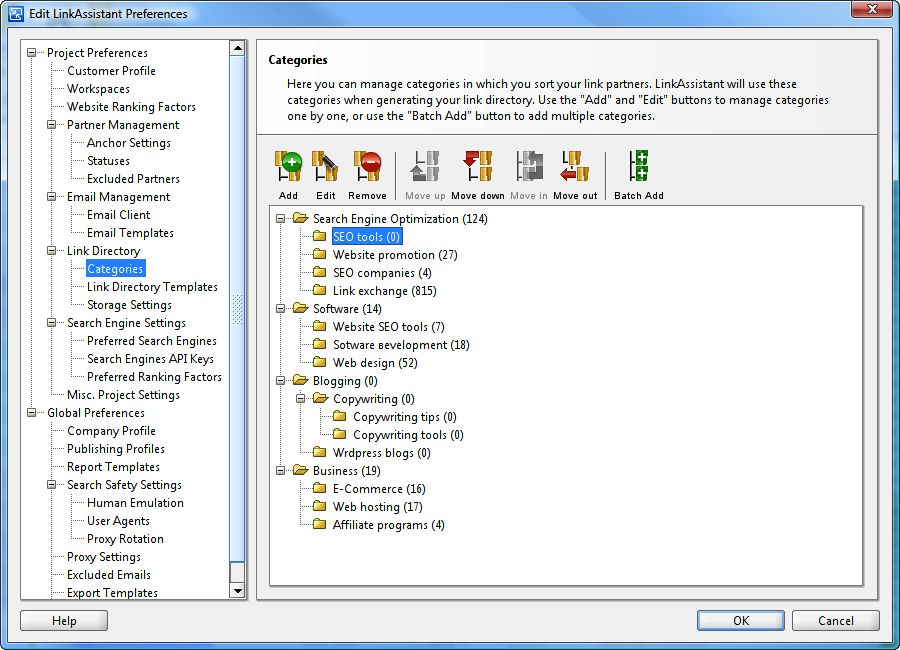Click the folder icon beside Link exchange
The image size is (900, 650).
pyautogui.click(x=320, y=290)
